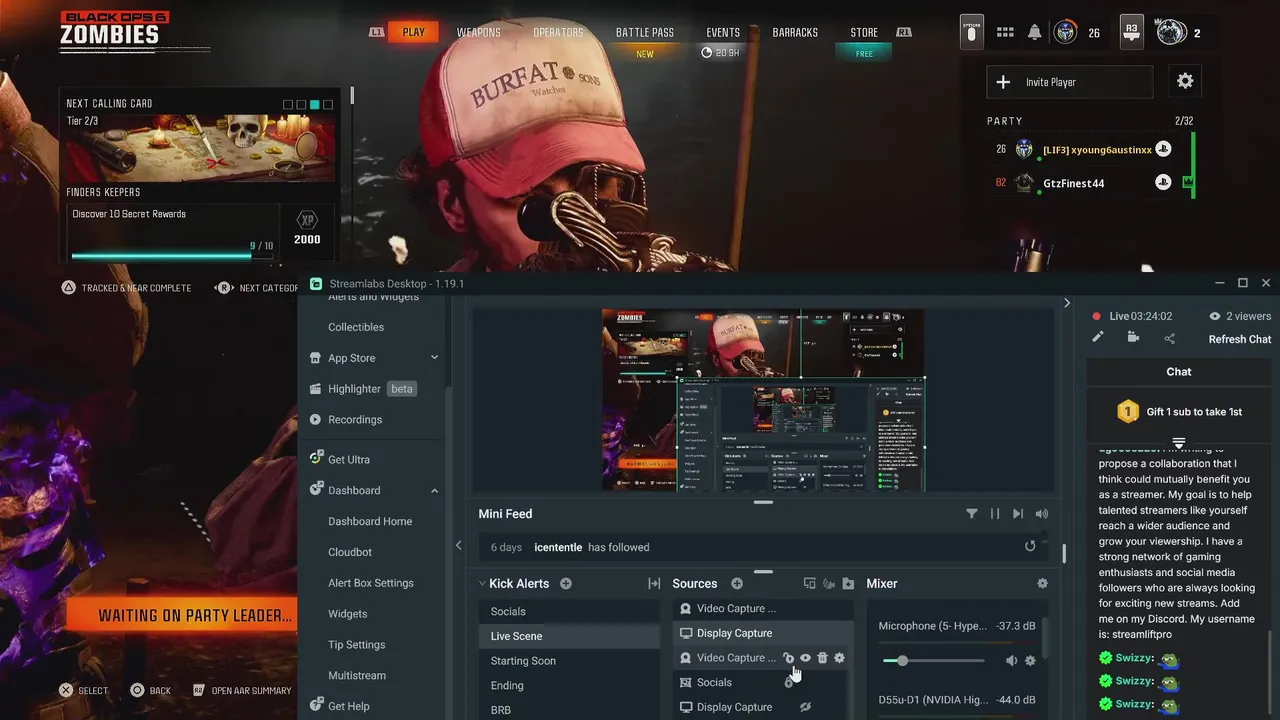The width and height of the screenshot is (1280, 720).
Task: Click Refresh Chat
Action: 1240,339
